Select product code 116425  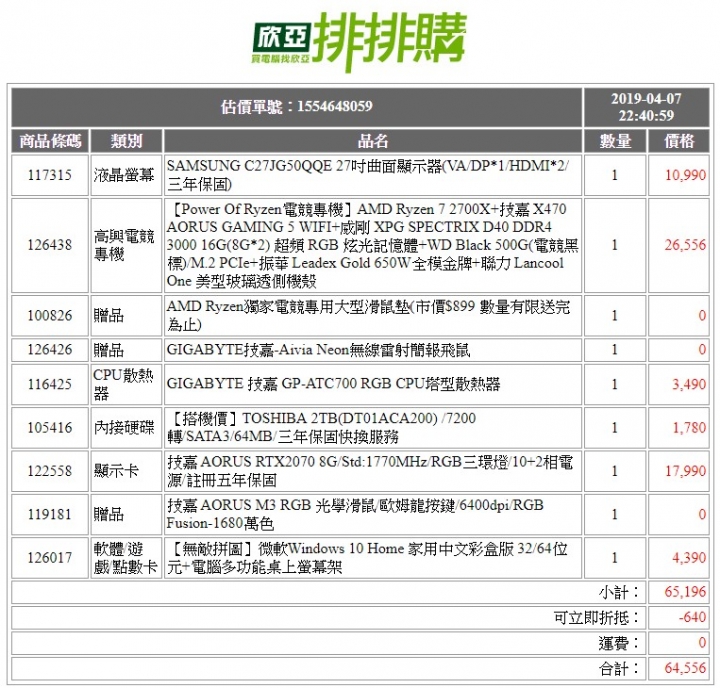[x=50, y=384]
